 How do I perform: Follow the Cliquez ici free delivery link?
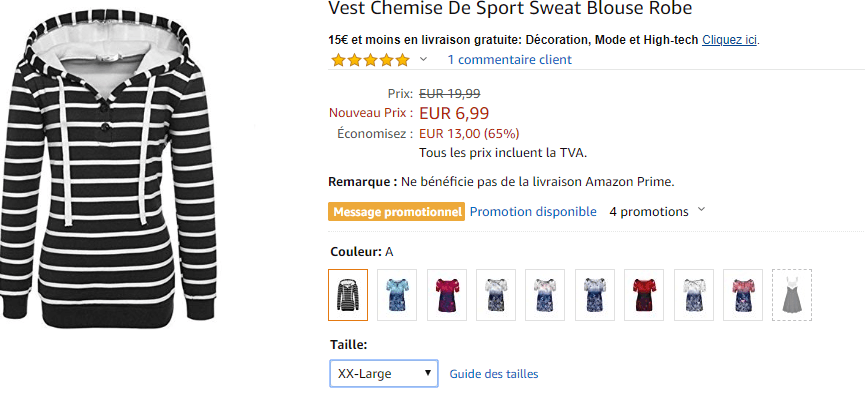click(730, 40)
